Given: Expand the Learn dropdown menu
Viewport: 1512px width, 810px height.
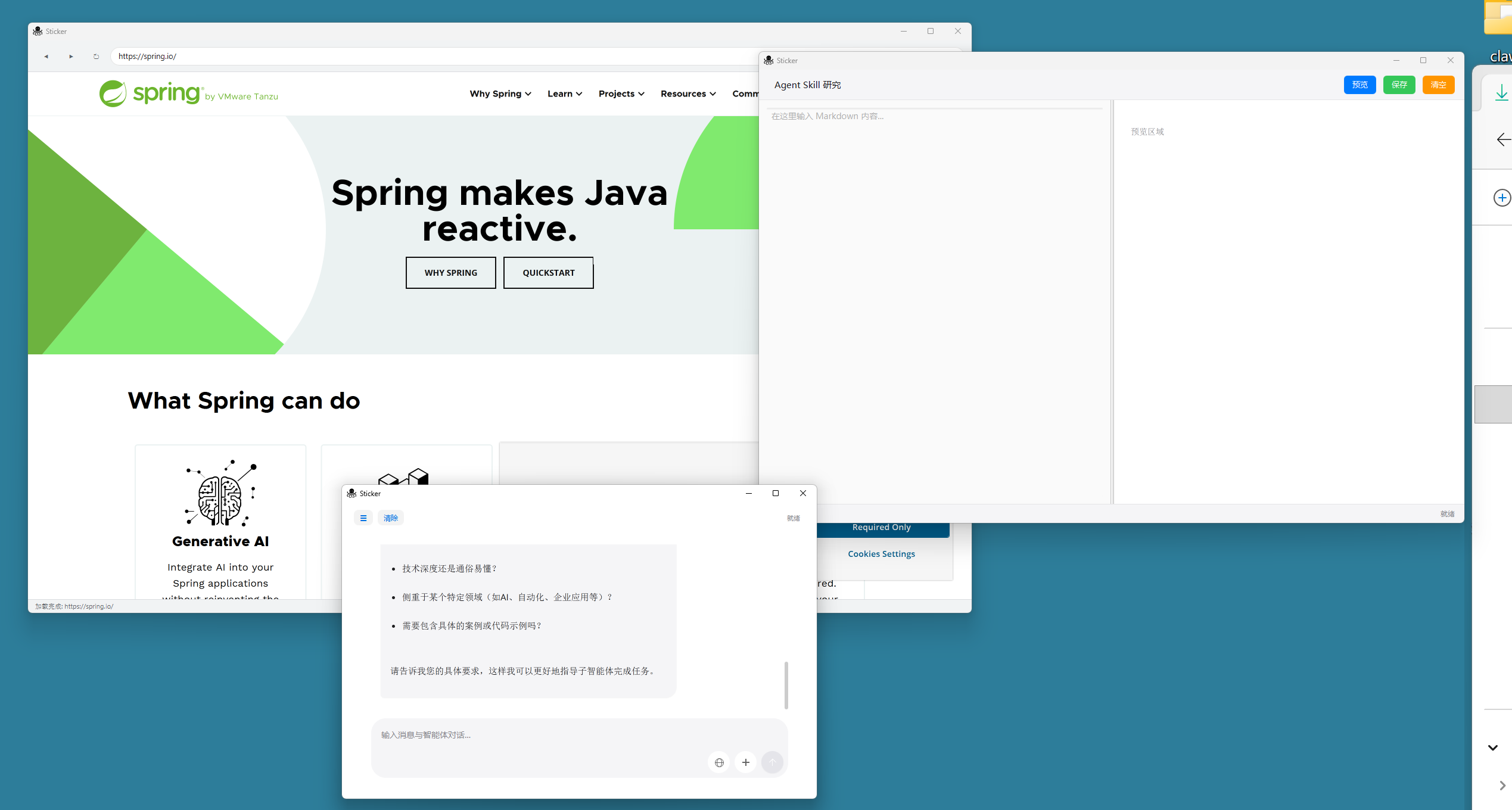Looking at the screenshot, I should (x=564, y=94).
